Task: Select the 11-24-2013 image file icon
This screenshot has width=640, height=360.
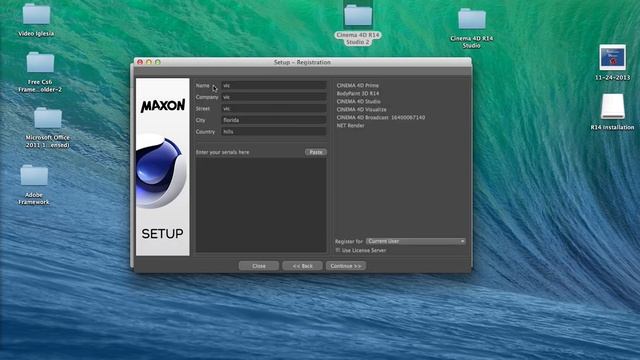Action: tap(612, 57)
